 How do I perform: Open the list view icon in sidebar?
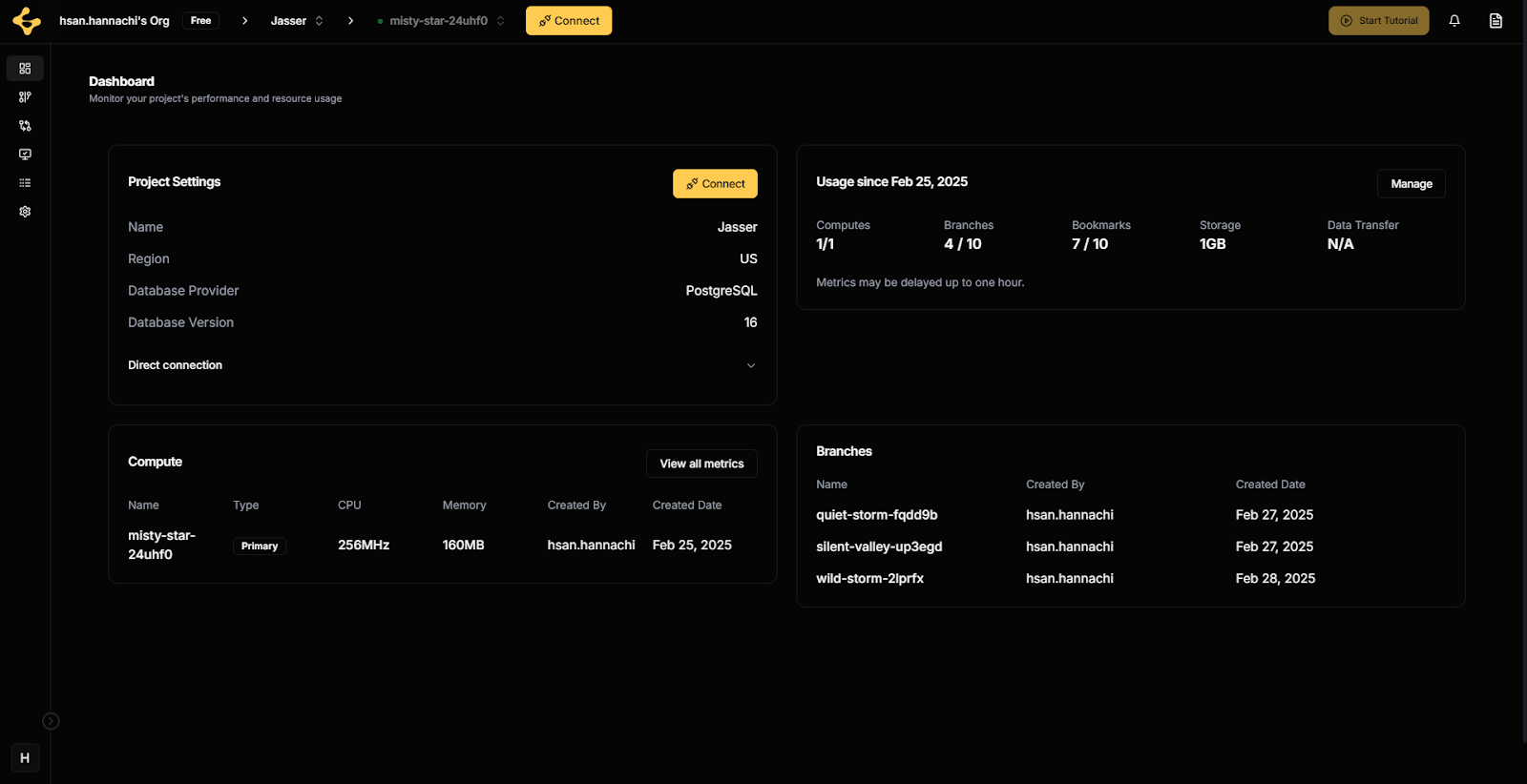tap(25, 183)
